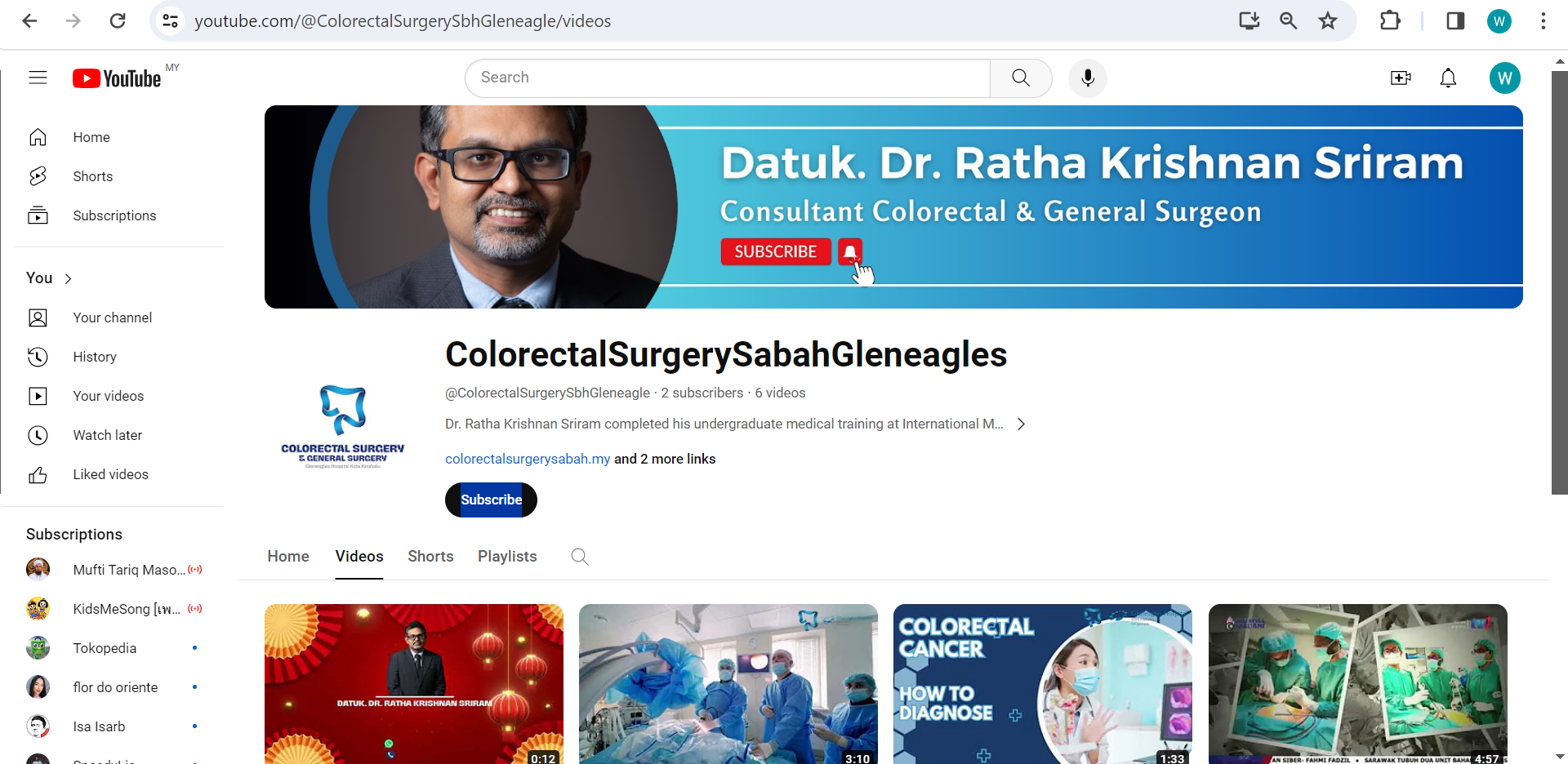Activate voice search microphone

click(1088, 78)
